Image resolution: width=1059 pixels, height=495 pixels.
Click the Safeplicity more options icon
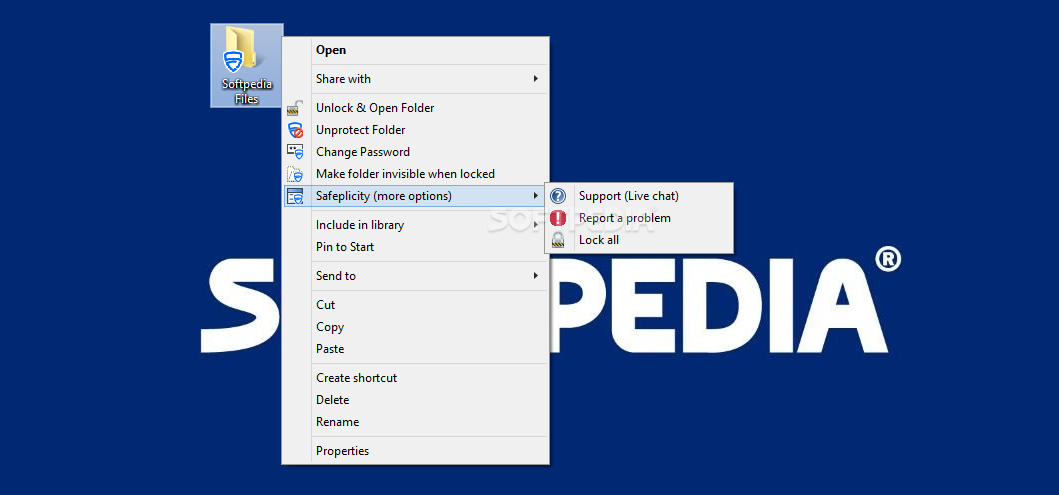295,197
